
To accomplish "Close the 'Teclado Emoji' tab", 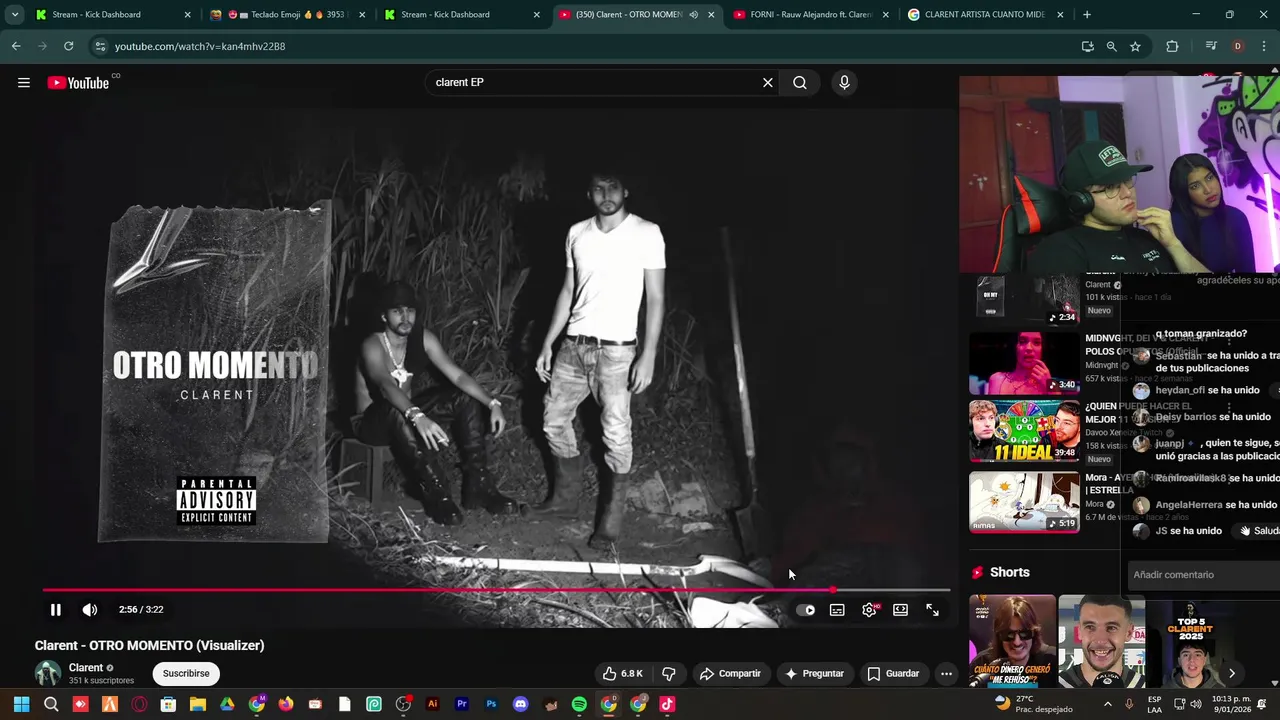I will point(362,15).
